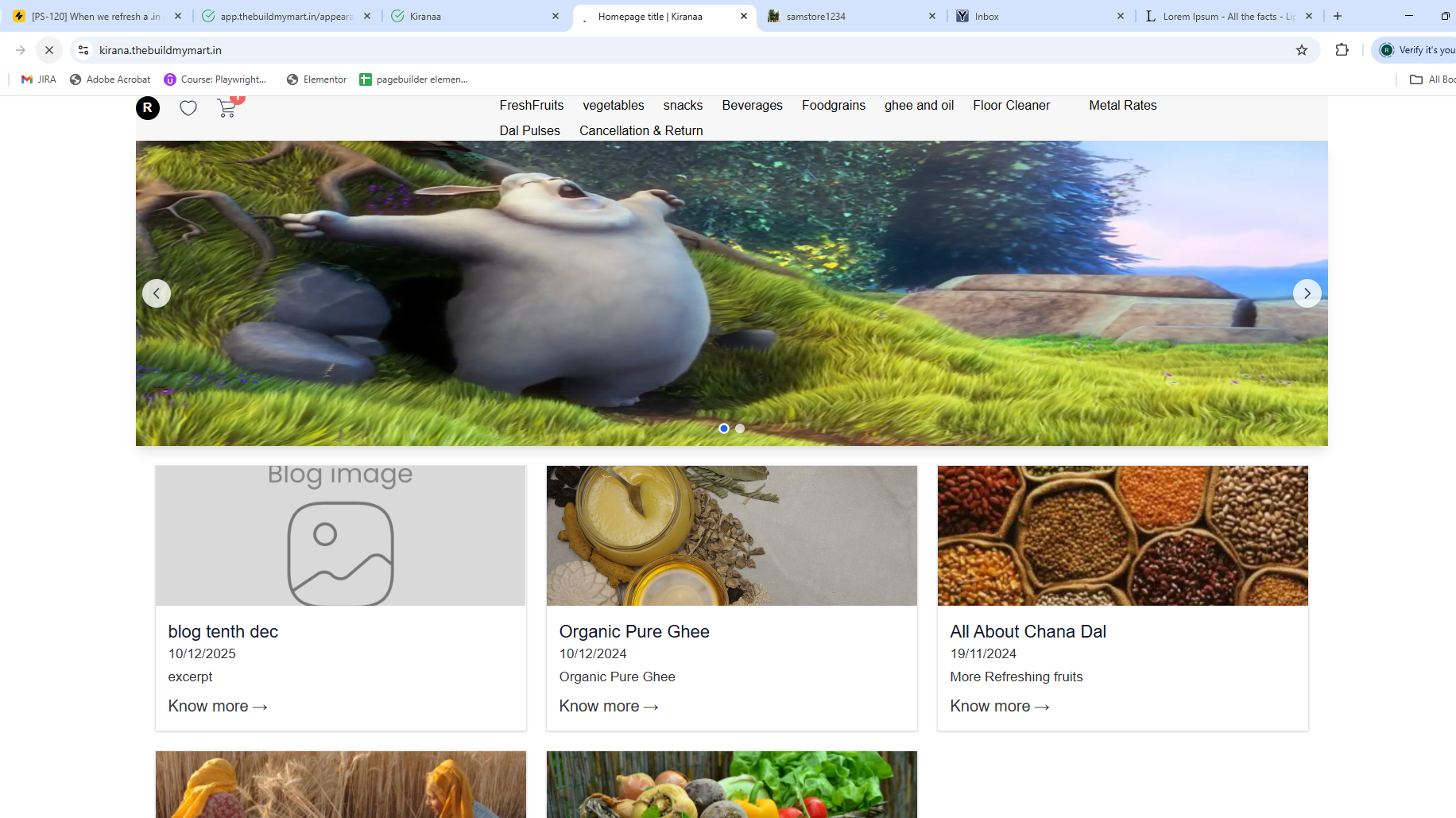The width and height of the screenshot is (1456, 818).
Task: Open the Dal Pulses category
Action: (530, 131)
